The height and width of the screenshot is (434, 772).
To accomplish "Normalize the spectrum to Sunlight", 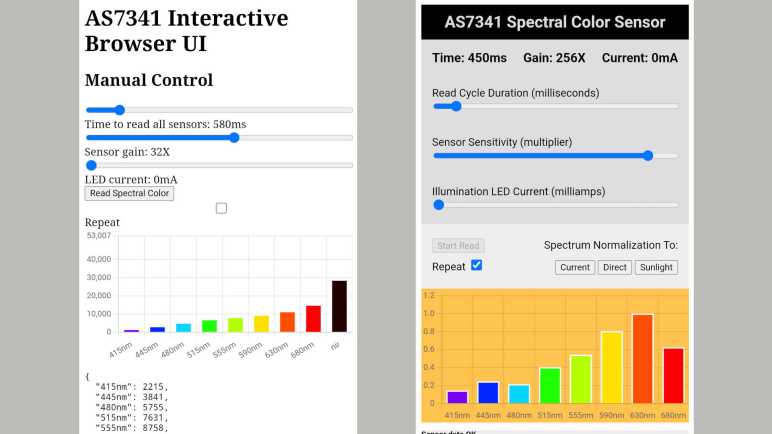I will [x=657, y=267].
